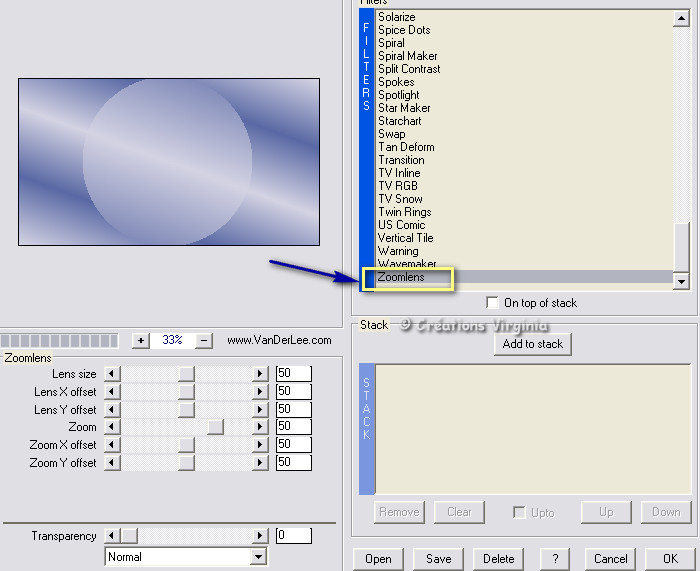Viewport: 700px width, 571px height.
Task: Open the Normal blend mode dropdown
Action: point(259,557)
